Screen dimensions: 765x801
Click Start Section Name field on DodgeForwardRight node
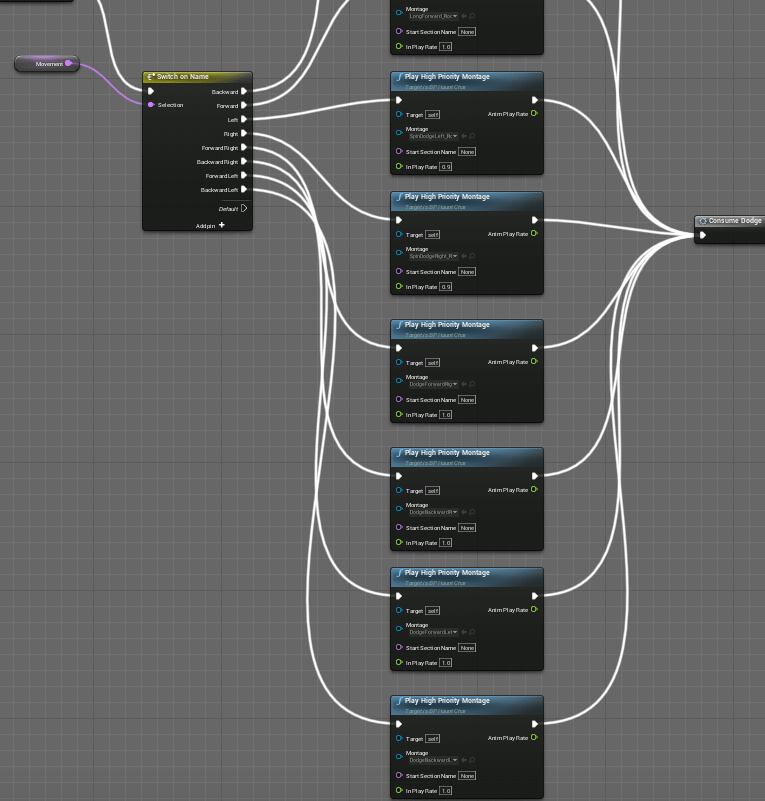(467, 400)
